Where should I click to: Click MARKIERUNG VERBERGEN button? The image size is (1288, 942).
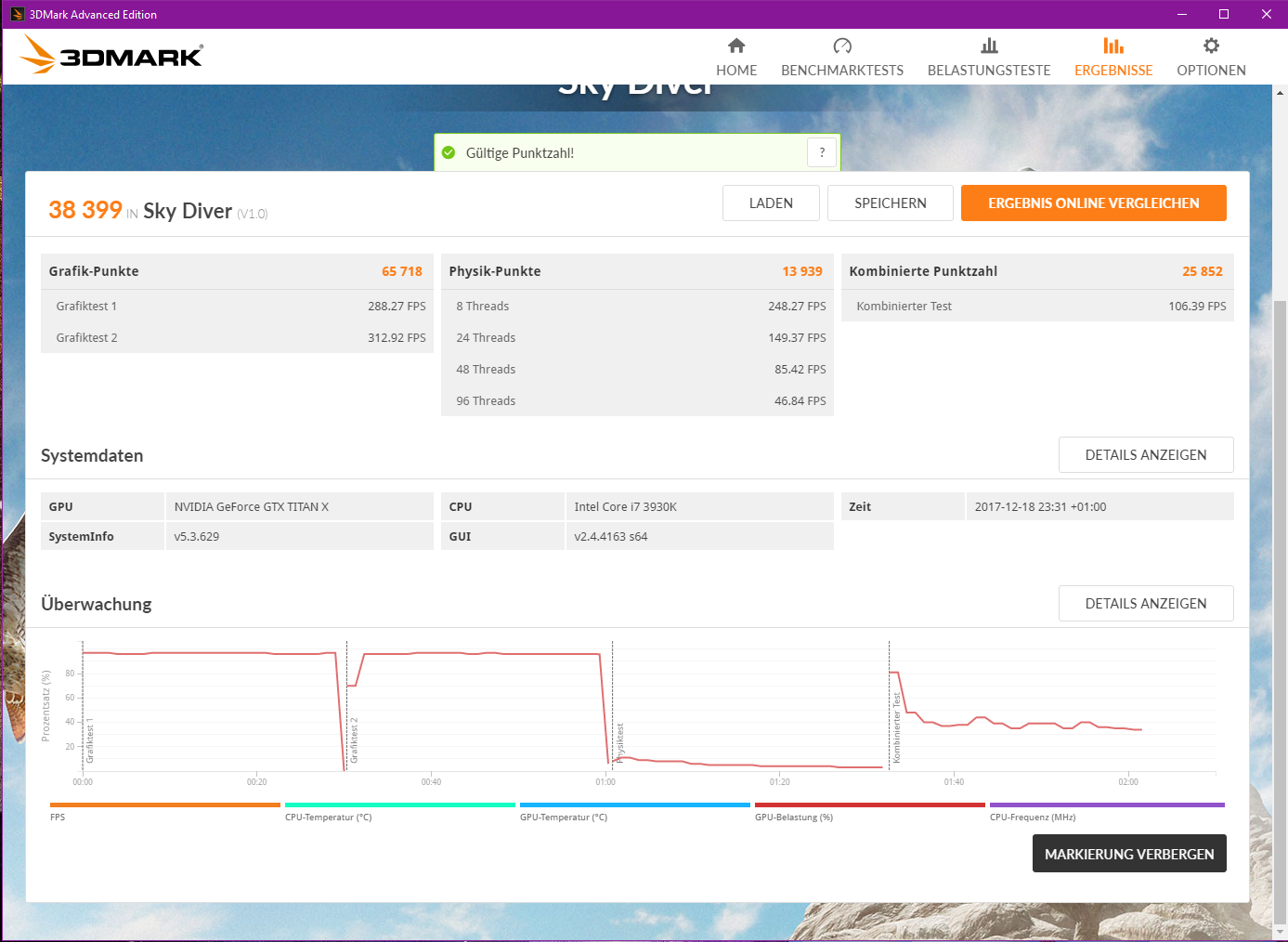(x=1129, y=854)
